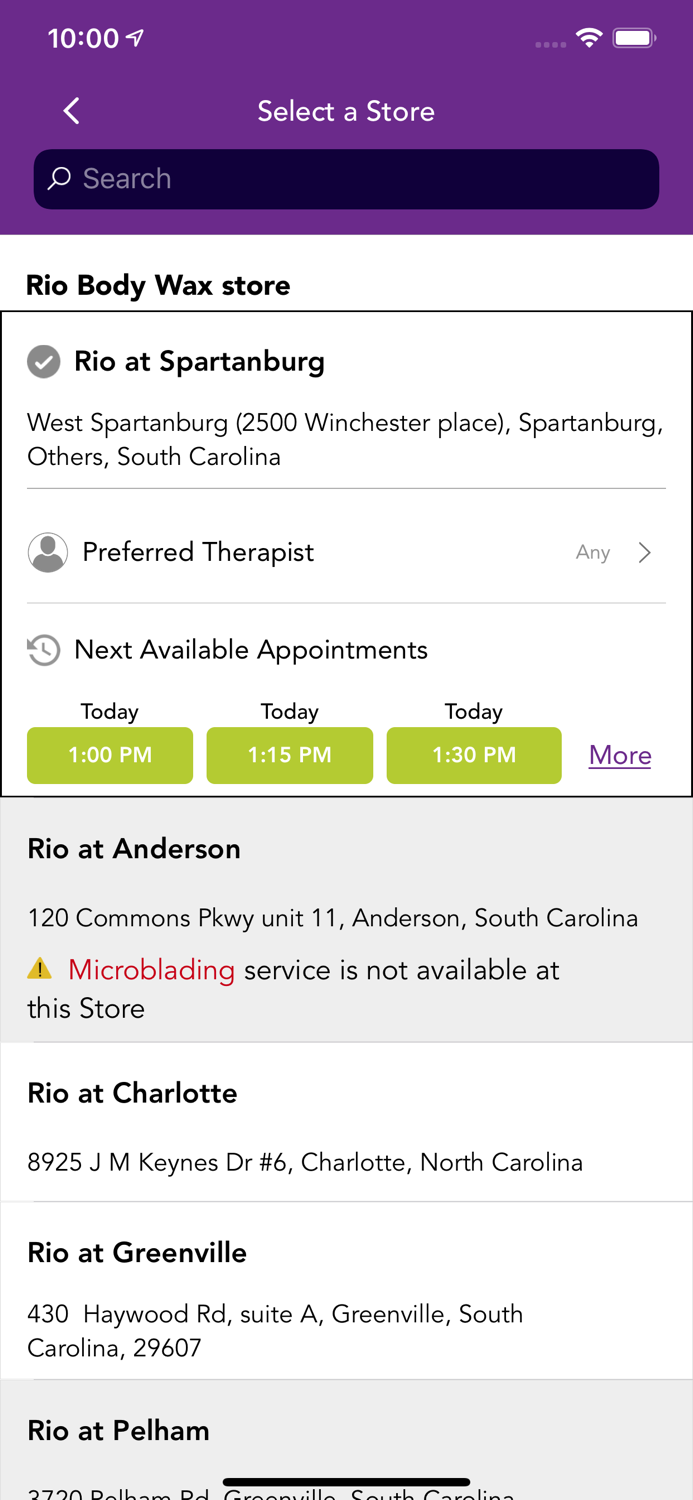The height and width of the screenshot is (1500, 693).
Task: Expand the Preferred Therapist chevron
Action: 645,551
